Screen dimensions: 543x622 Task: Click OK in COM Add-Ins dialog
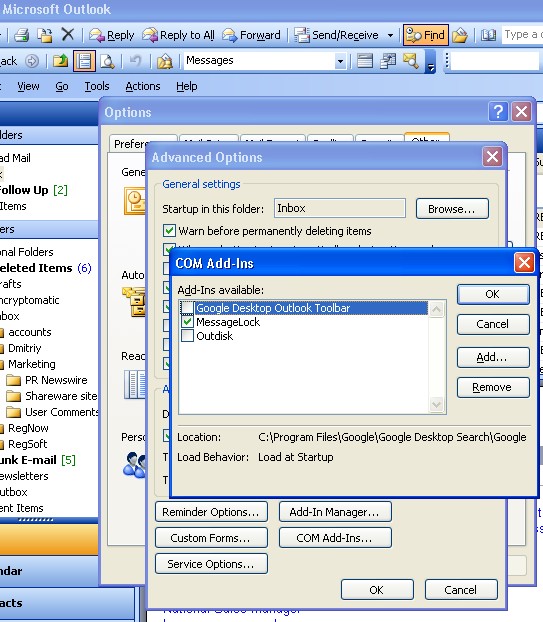(x=493, y=294)
